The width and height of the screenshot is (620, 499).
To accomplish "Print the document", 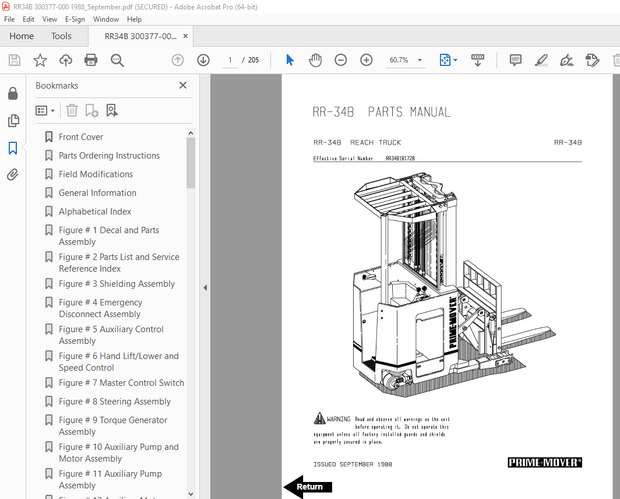I will [91, 60].
